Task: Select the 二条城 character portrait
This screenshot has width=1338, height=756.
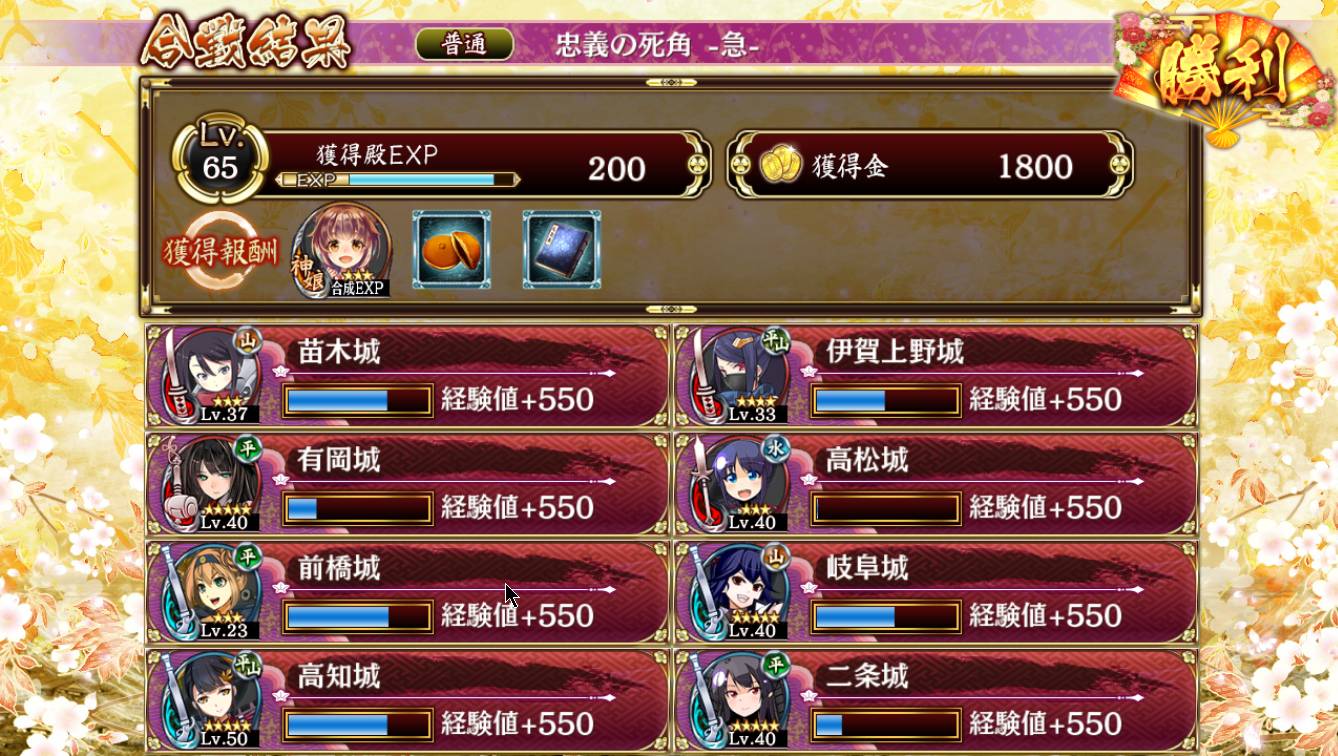Action: click(735, 700)
